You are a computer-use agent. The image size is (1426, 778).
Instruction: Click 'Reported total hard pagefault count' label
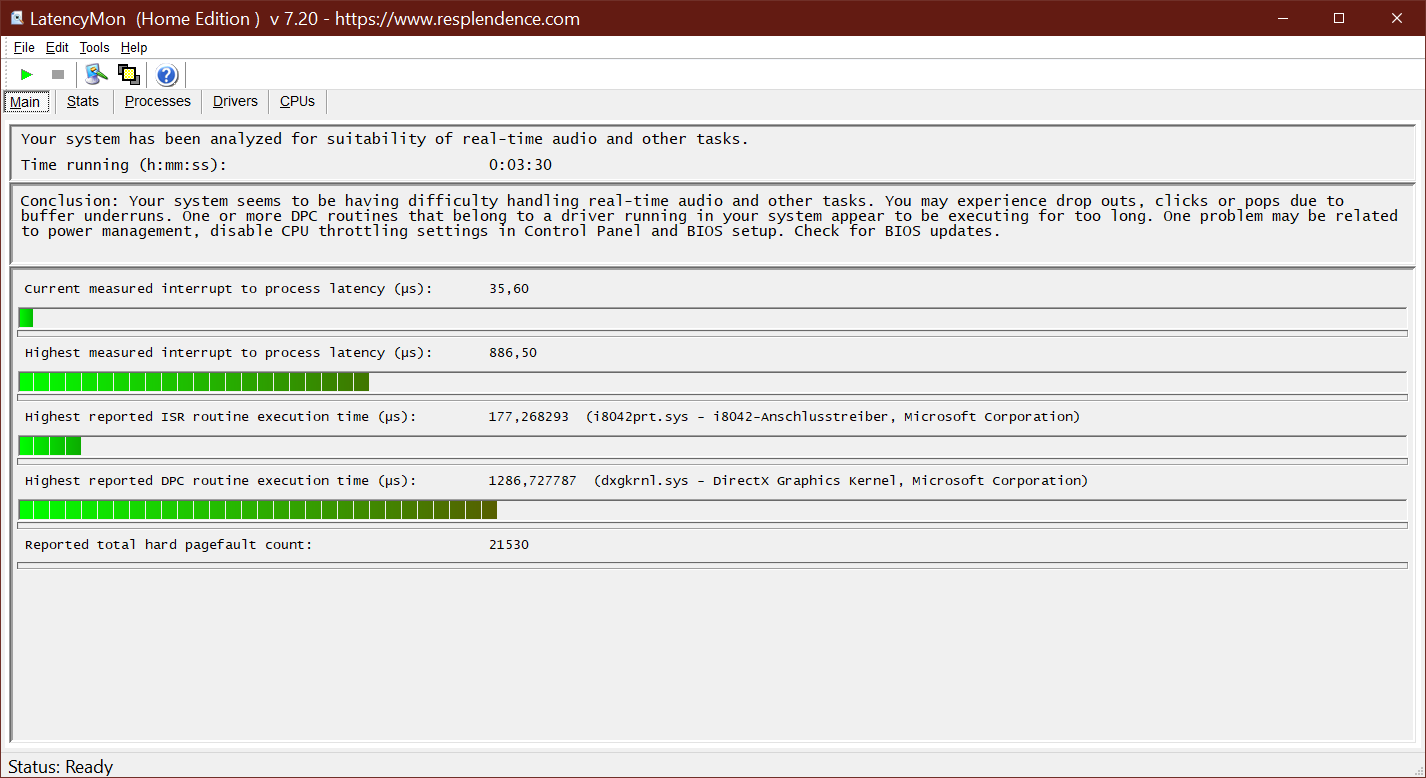click(x=168, y=545)
